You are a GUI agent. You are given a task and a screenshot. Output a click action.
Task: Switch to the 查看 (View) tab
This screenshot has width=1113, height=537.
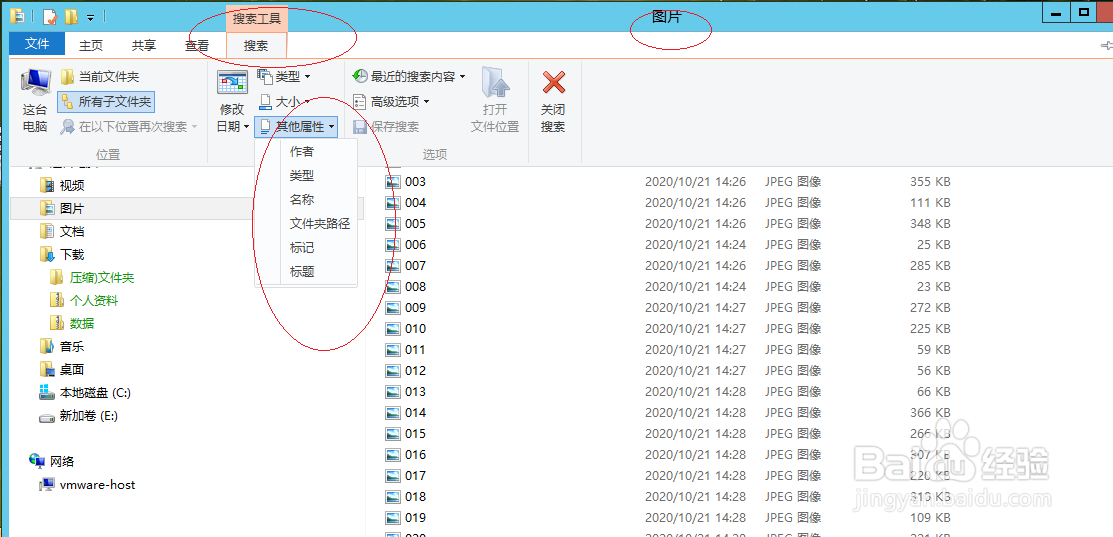tap(197, 45)
